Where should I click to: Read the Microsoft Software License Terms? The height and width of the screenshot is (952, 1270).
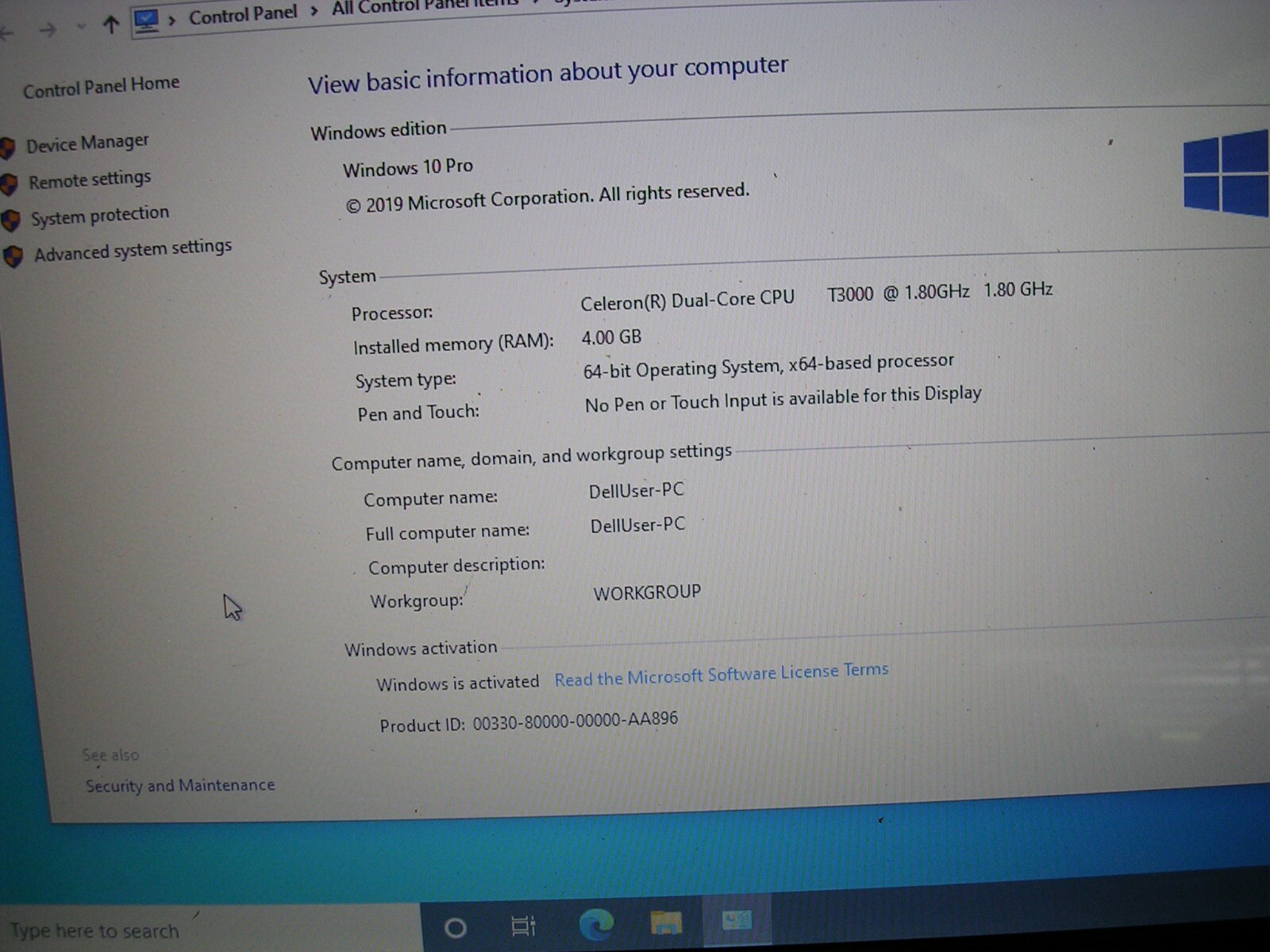click(x=722, y=674)
